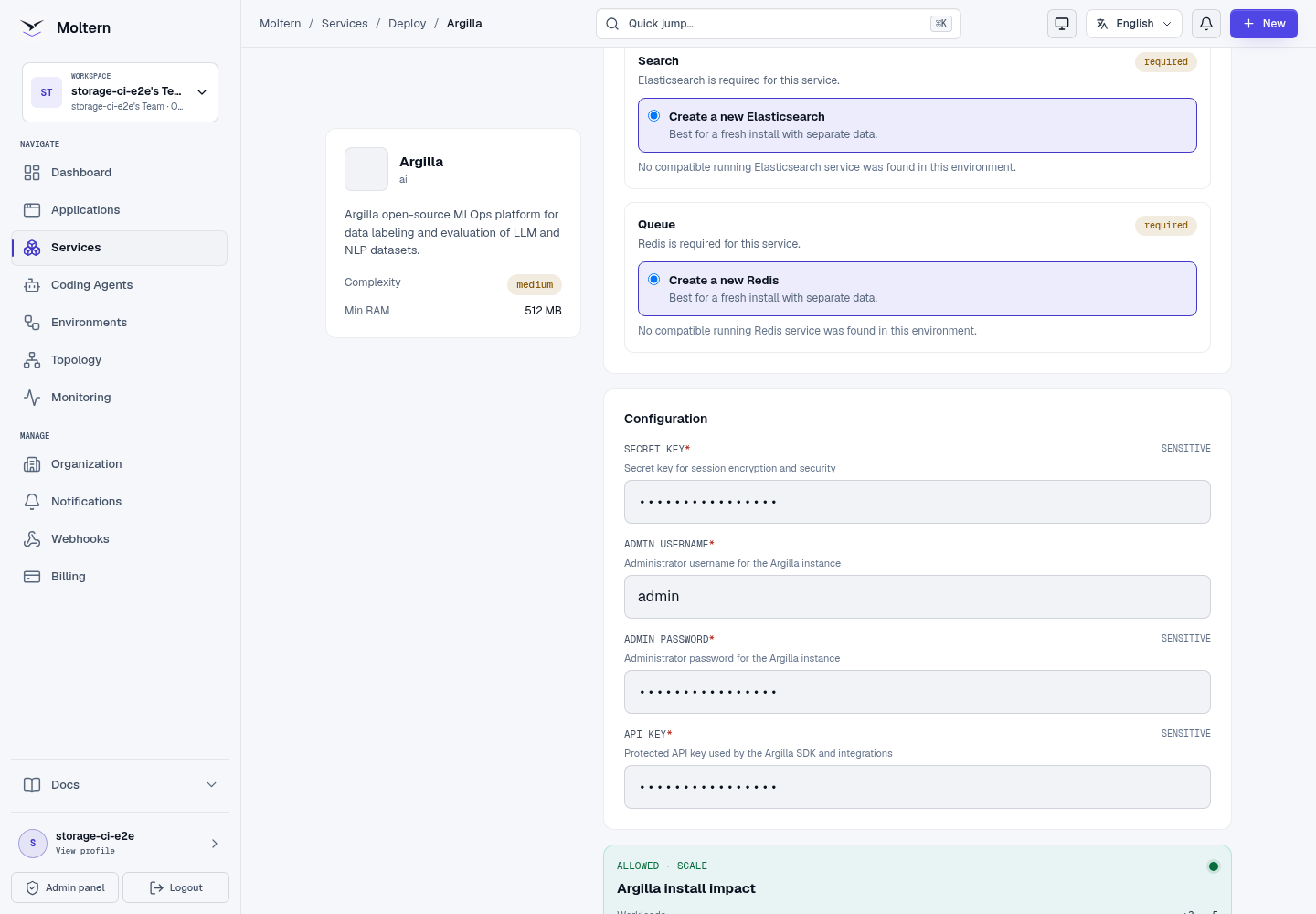Viewport: 1316px width, 914px height.
Task: Open Applications menu item
Action: click(119, 210)
